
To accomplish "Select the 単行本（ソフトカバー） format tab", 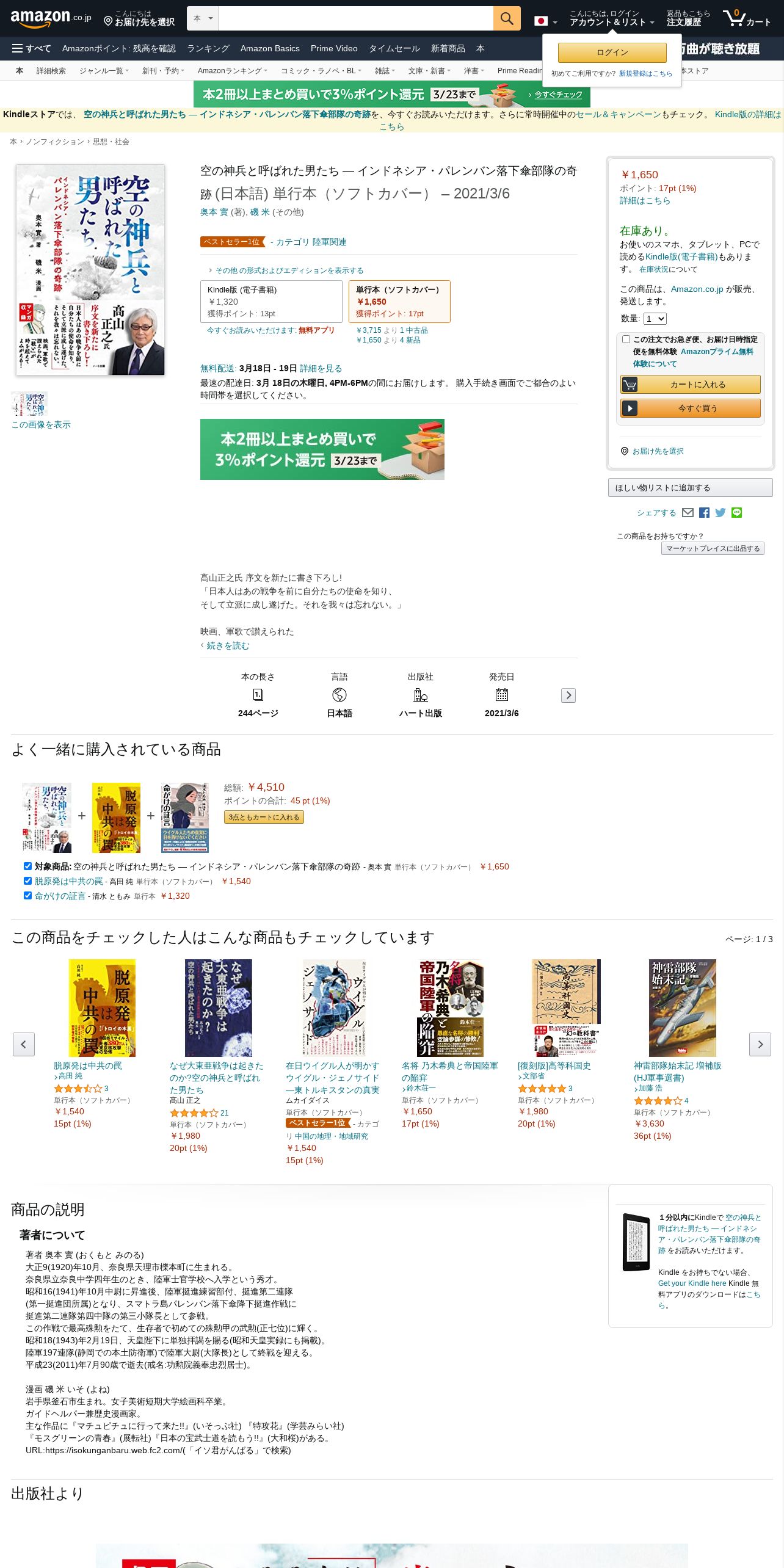I will [399, 302].
